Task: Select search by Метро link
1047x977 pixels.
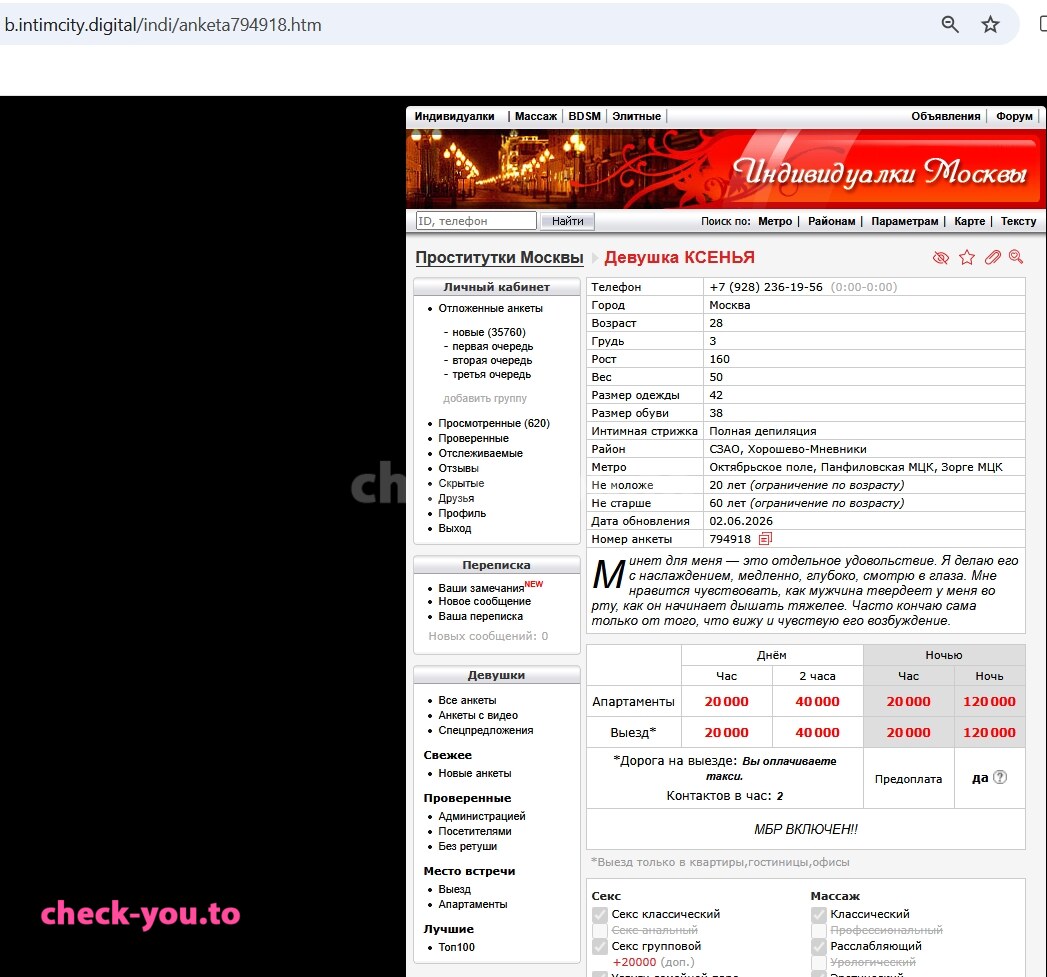Action: pyautogui.click(x=775, y=221)
